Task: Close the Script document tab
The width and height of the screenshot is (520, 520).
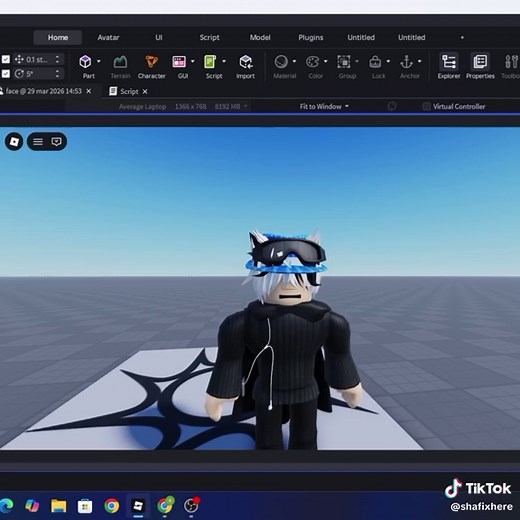Action: click(x=145, y=91)
